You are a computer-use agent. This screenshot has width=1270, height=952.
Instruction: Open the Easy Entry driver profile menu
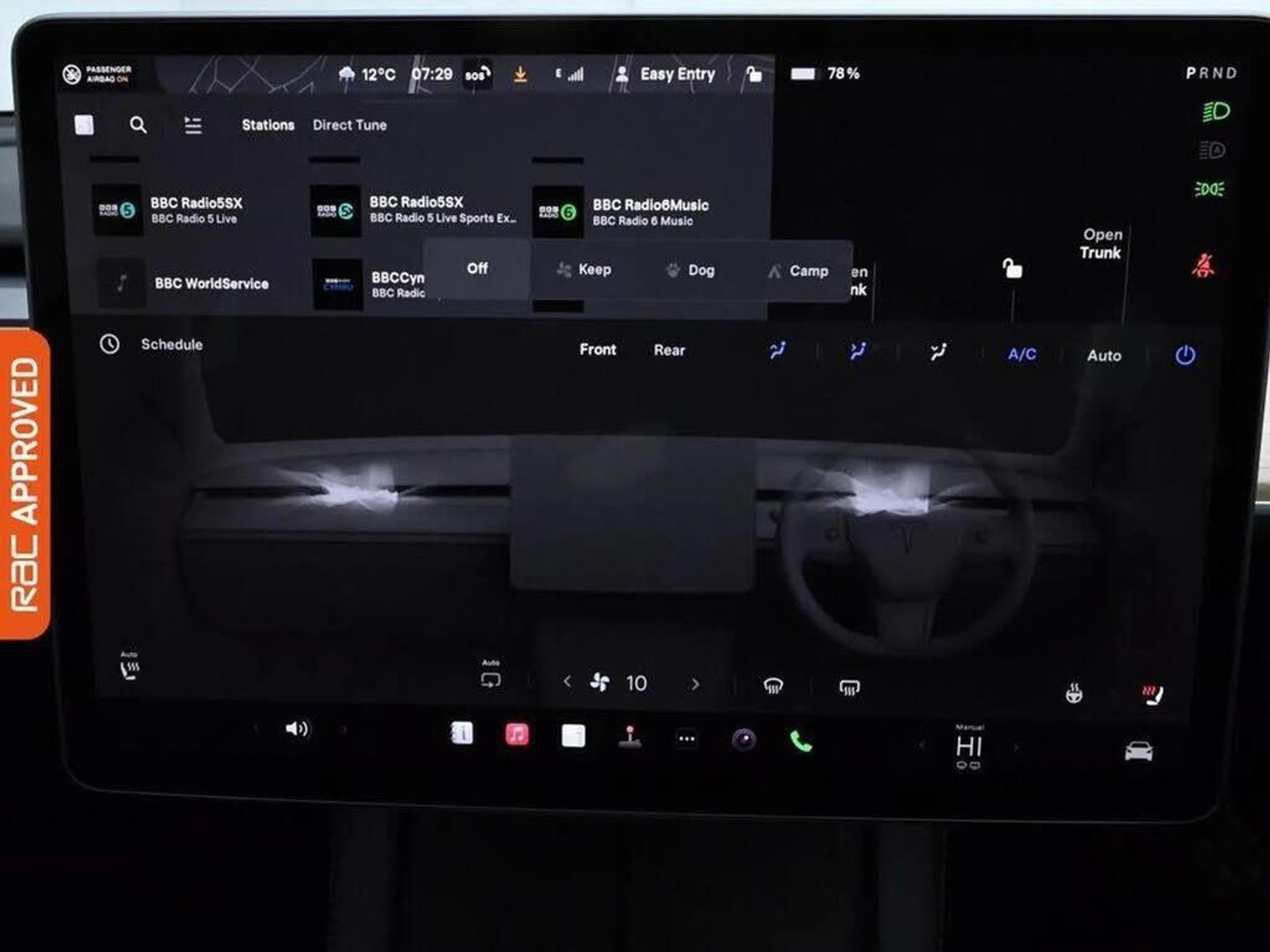(x=667, y=74)
